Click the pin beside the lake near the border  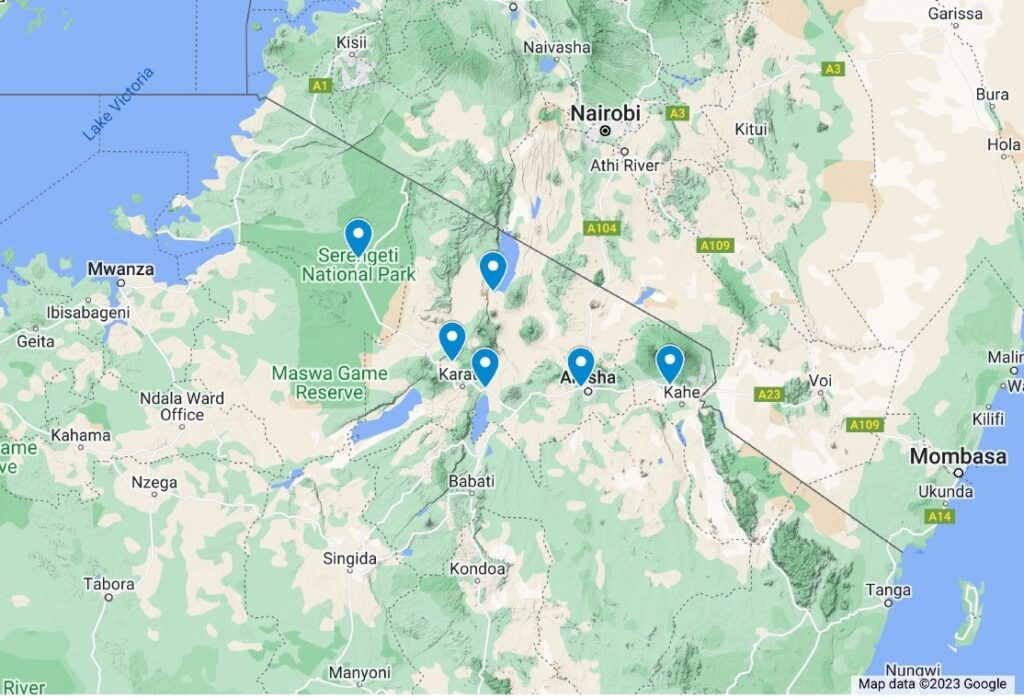pos(493,270)
